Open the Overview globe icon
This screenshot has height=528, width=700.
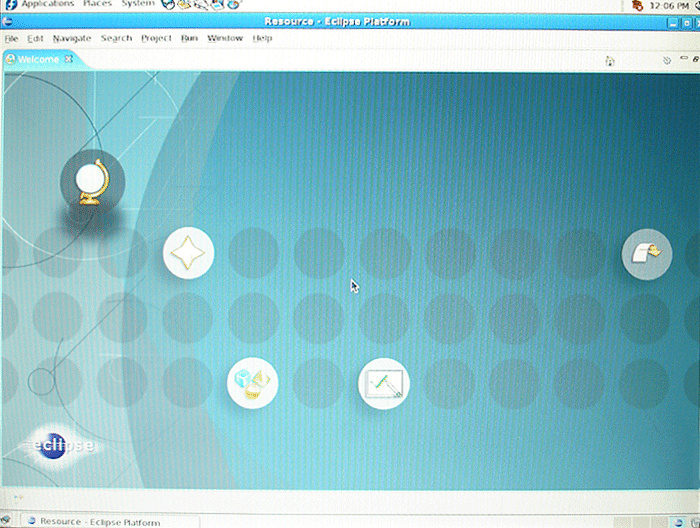pos(92,182)
